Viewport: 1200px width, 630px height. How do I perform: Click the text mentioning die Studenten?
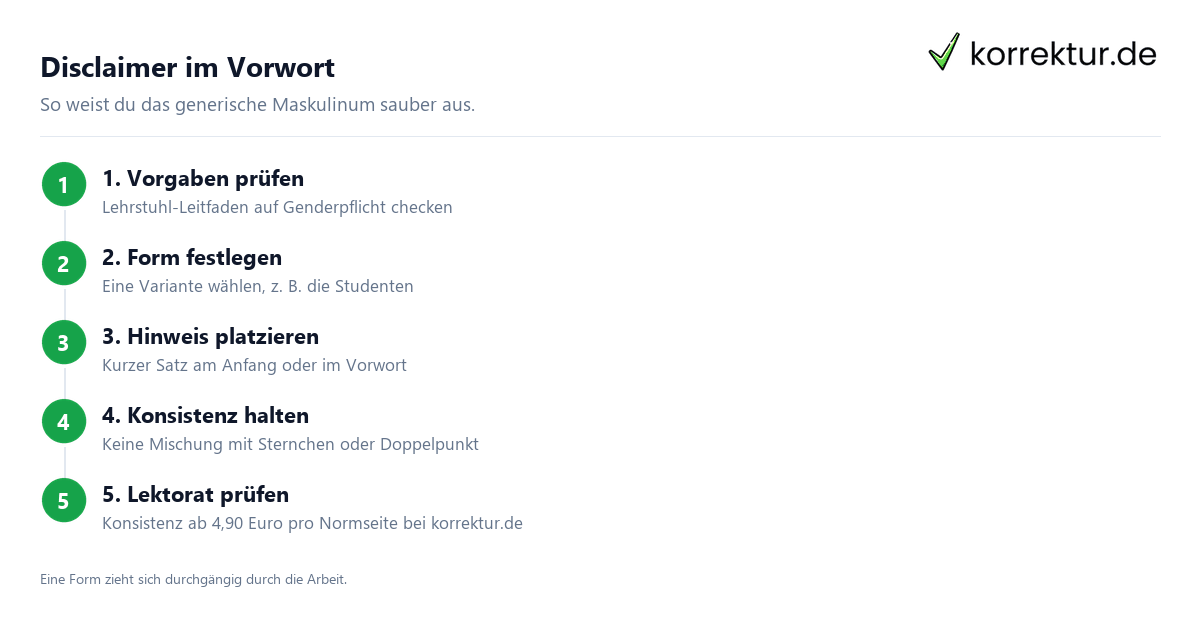[258, 287]
